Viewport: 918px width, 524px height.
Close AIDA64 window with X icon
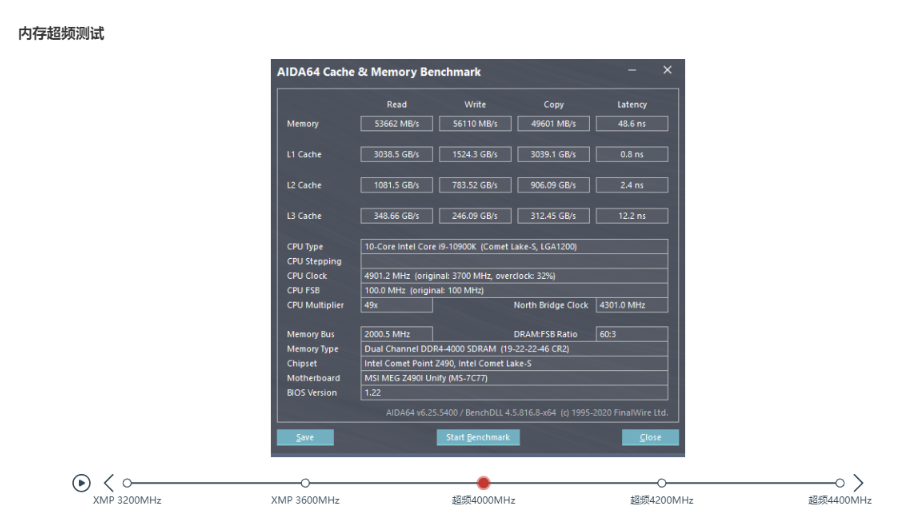pos(667,70)
